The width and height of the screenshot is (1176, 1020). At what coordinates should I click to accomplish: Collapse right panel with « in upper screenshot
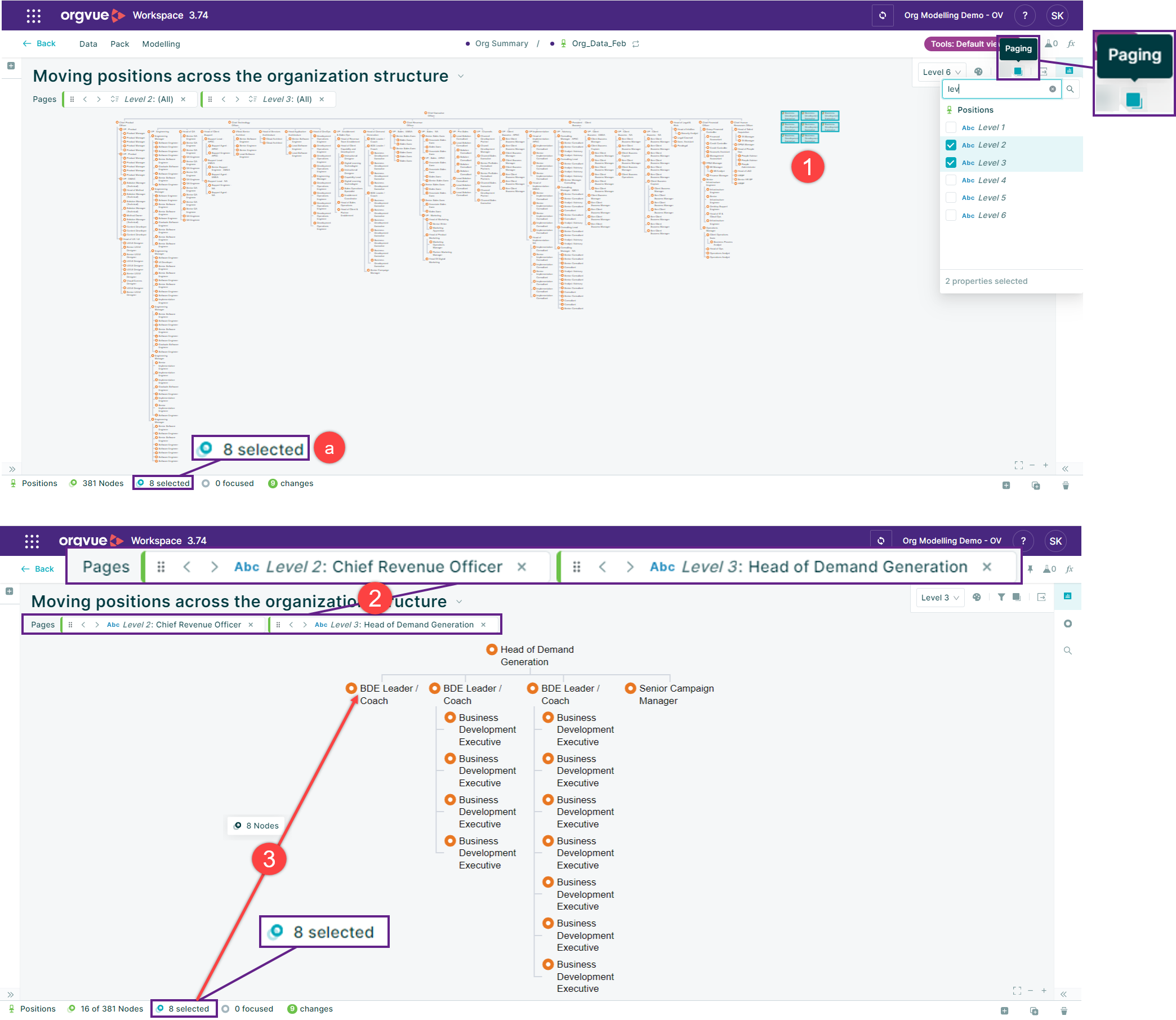click(x=1064, y=469)
